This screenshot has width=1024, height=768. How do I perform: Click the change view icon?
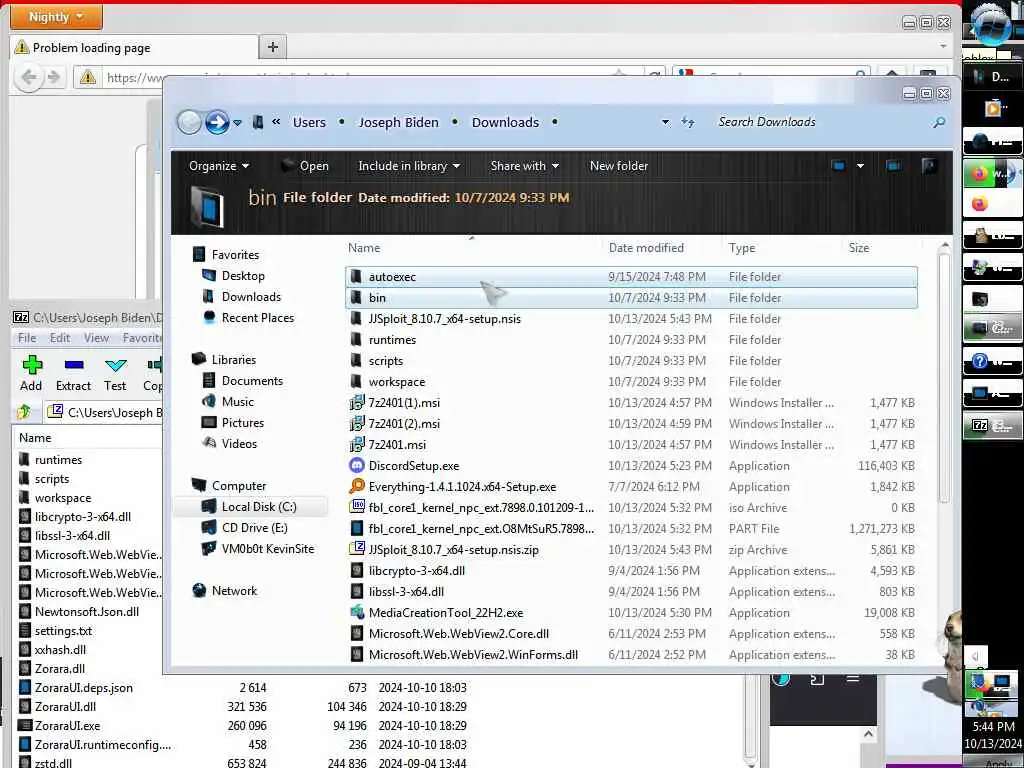point(839,166)
